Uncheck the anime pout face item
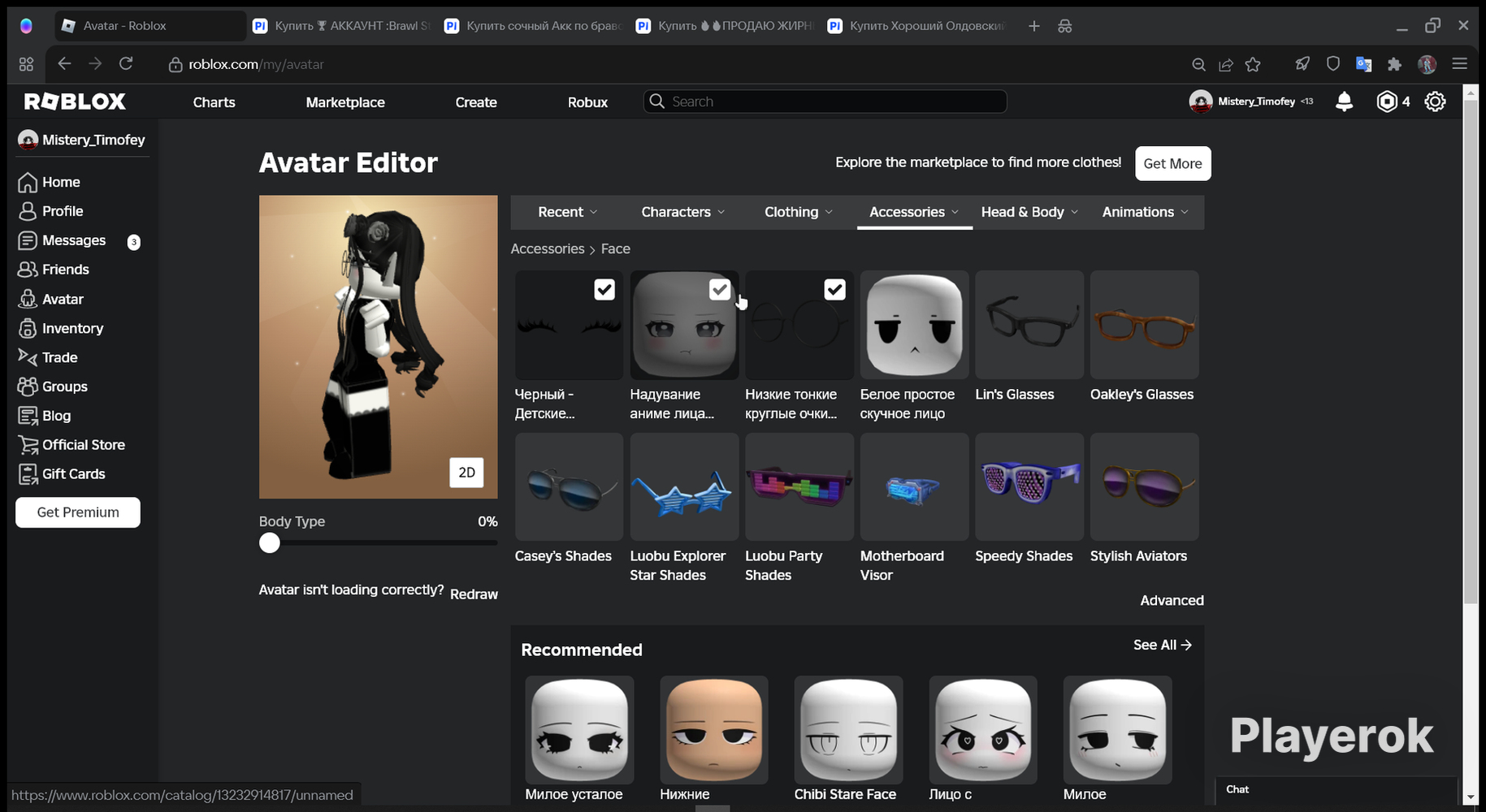 pos(720,290)
